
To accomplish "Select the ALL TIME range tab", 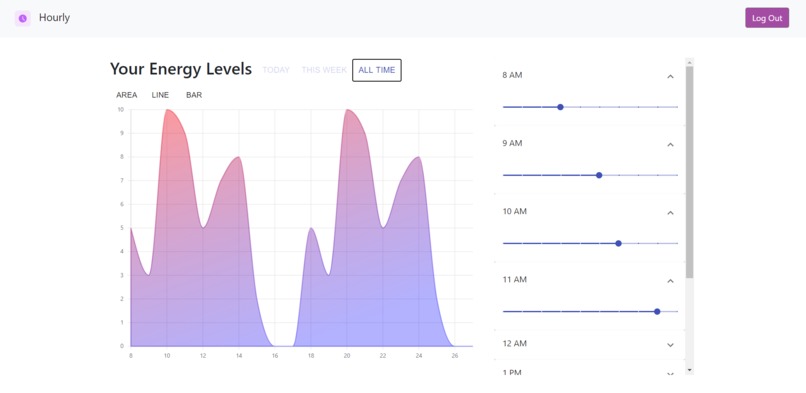I will [x=377, y=70].
